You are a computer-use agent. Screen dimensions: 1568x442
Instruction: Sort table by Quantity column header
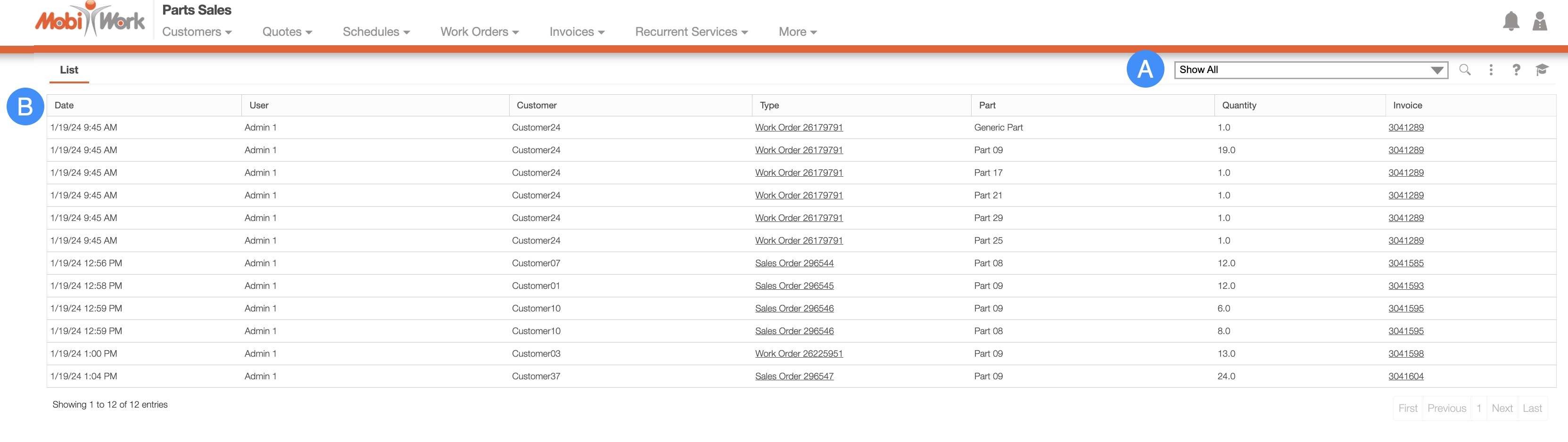point(1238,106)
